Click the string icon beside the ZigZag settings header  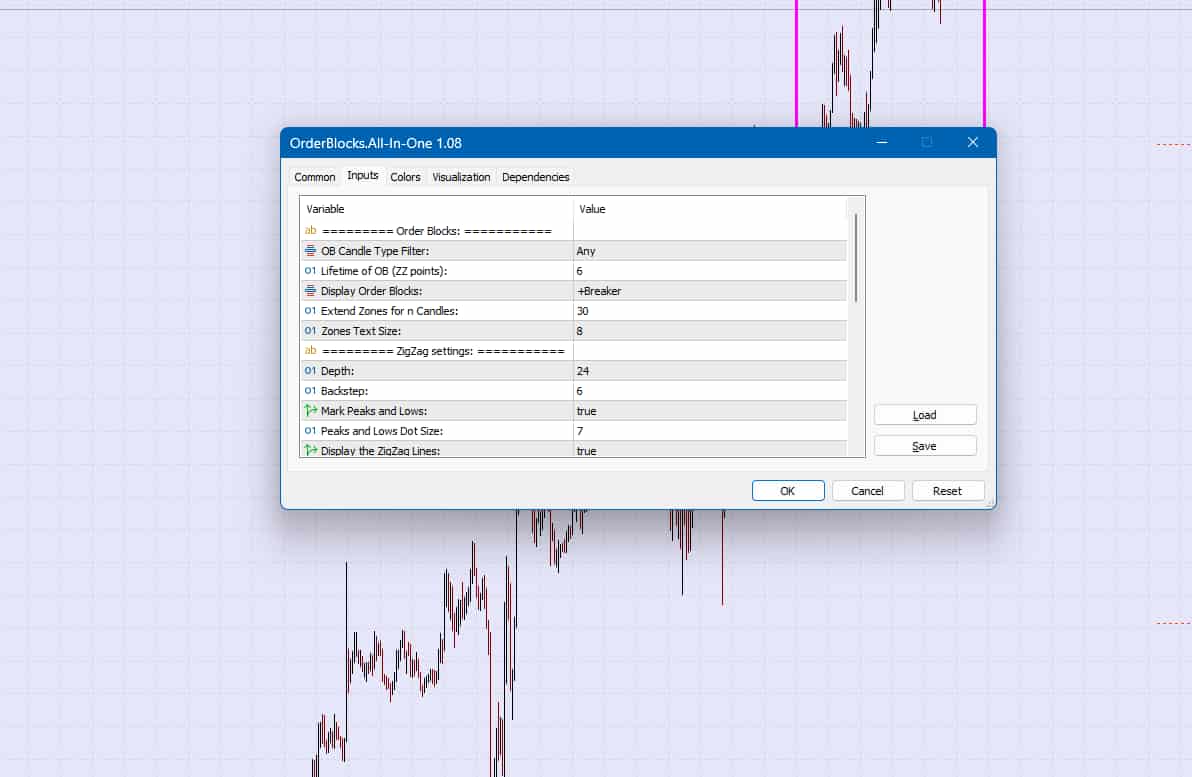point(310,350)
